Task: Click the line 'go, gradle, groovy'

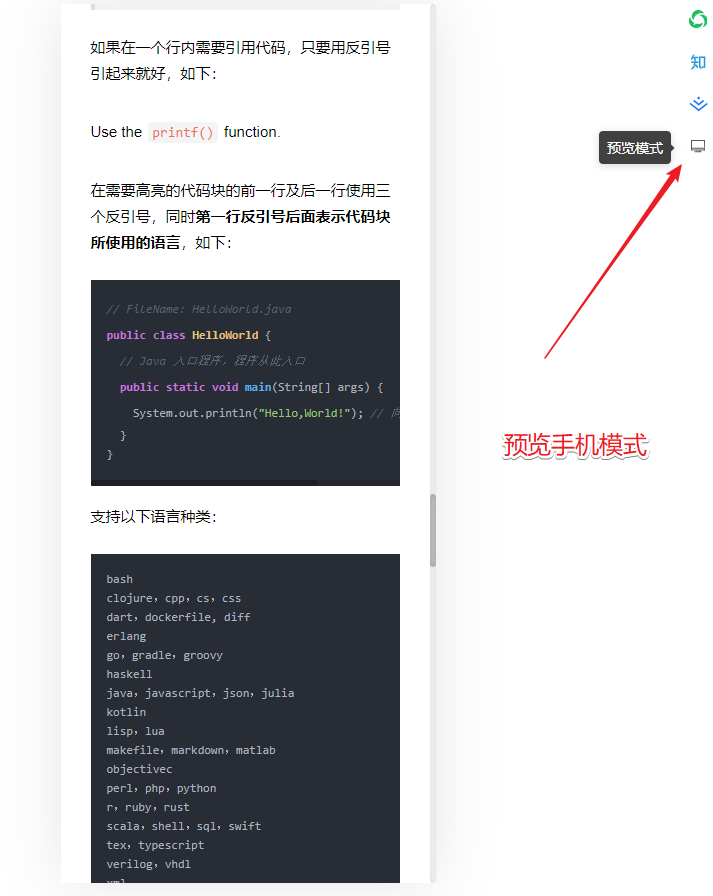Action: (x=165, y=655)
